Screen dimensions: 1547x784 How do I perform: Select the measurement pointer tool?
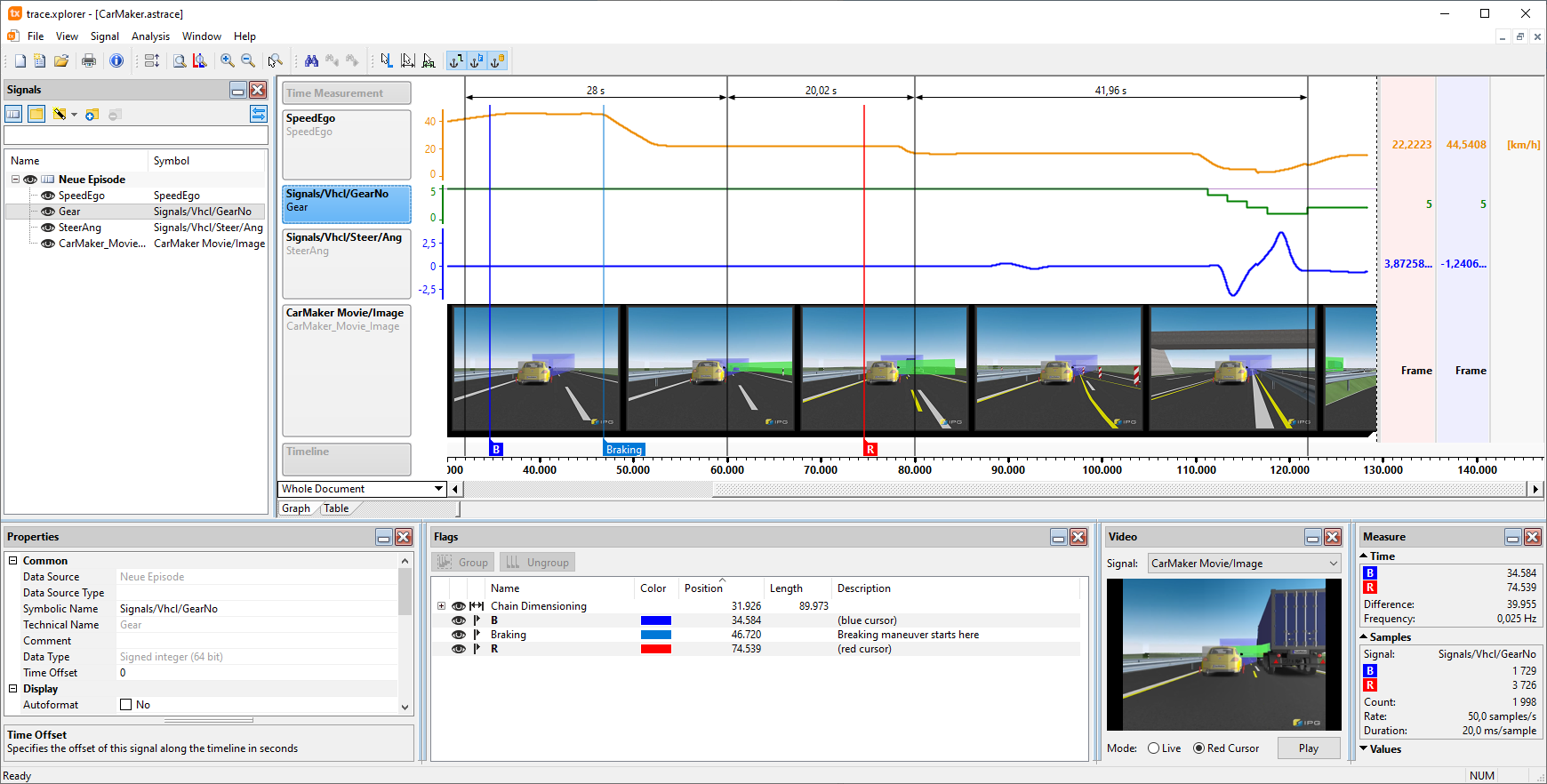[x=407, y=60]
